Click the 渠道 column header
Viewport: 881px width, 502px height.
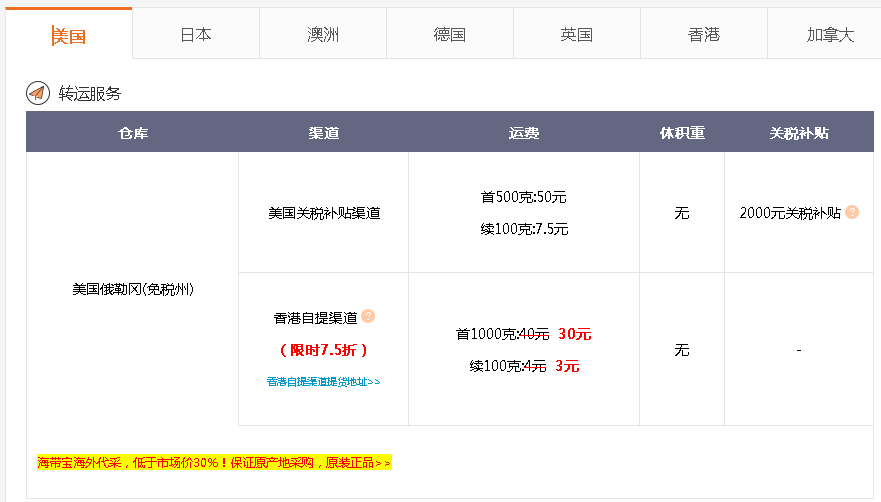pyautogui.click(x=323, y=132)
